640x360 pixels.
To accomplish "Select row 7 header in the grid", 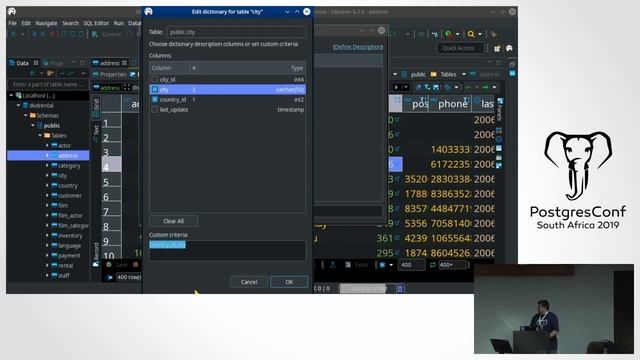I will click(111, 211).
